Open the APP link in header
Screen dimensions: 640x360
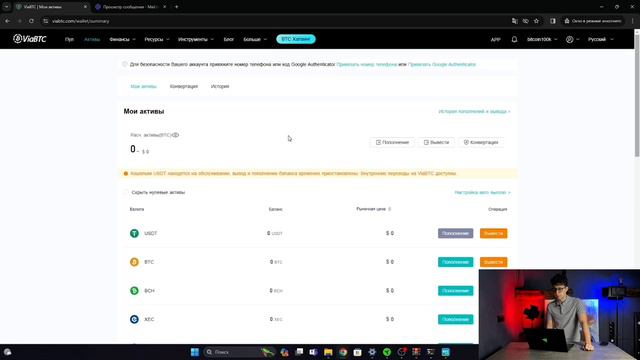[496, 40]
